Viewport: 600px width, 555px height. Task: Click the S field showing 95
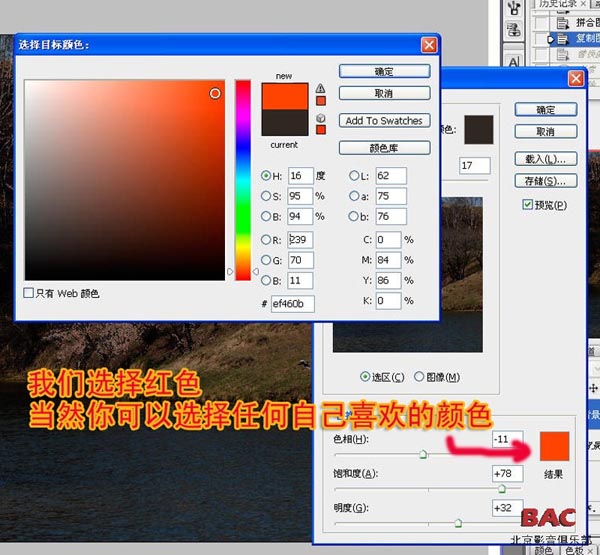(x=300, y=196)
